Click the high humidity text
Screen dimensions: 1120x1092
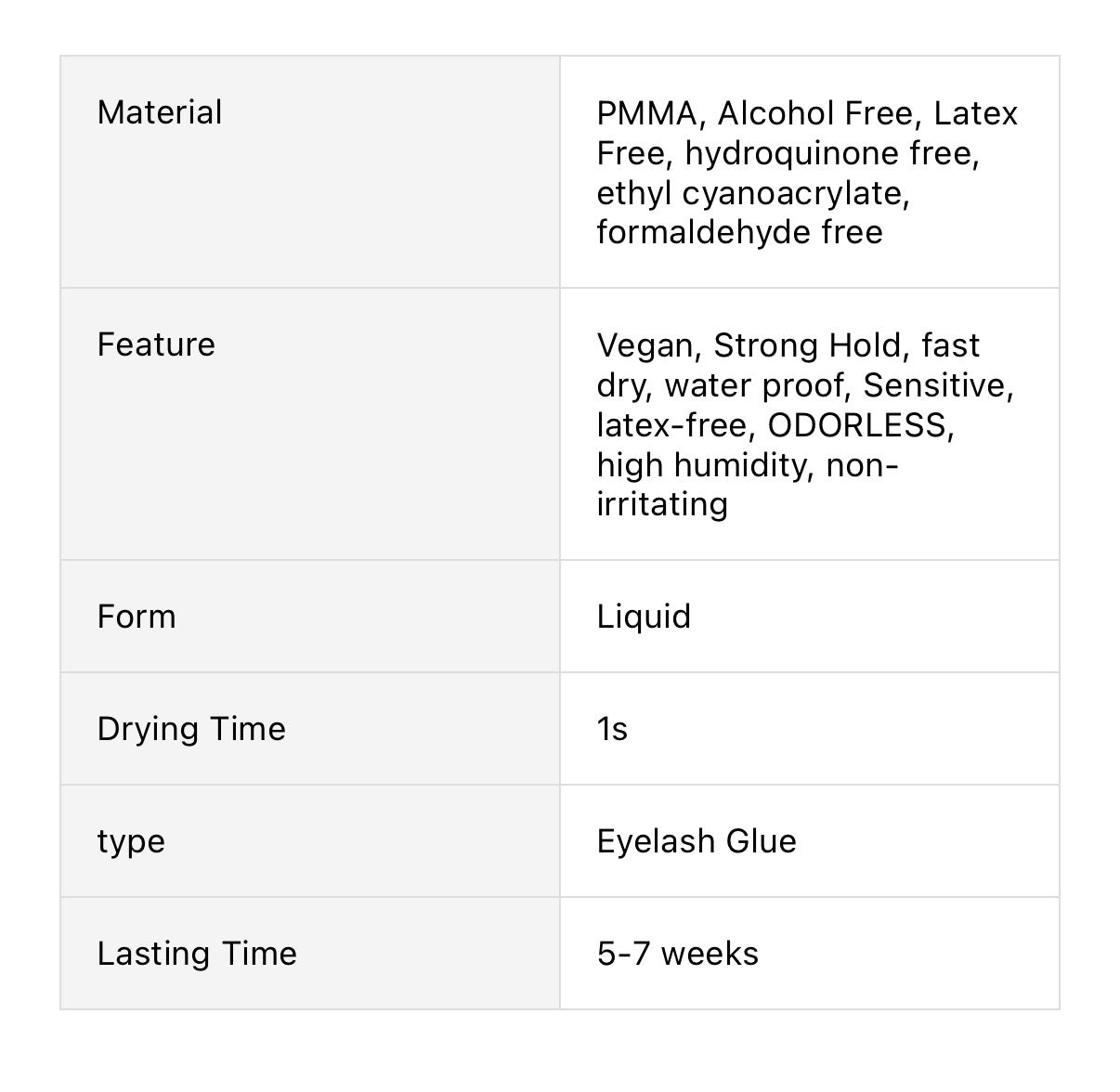tap(706, 464)
